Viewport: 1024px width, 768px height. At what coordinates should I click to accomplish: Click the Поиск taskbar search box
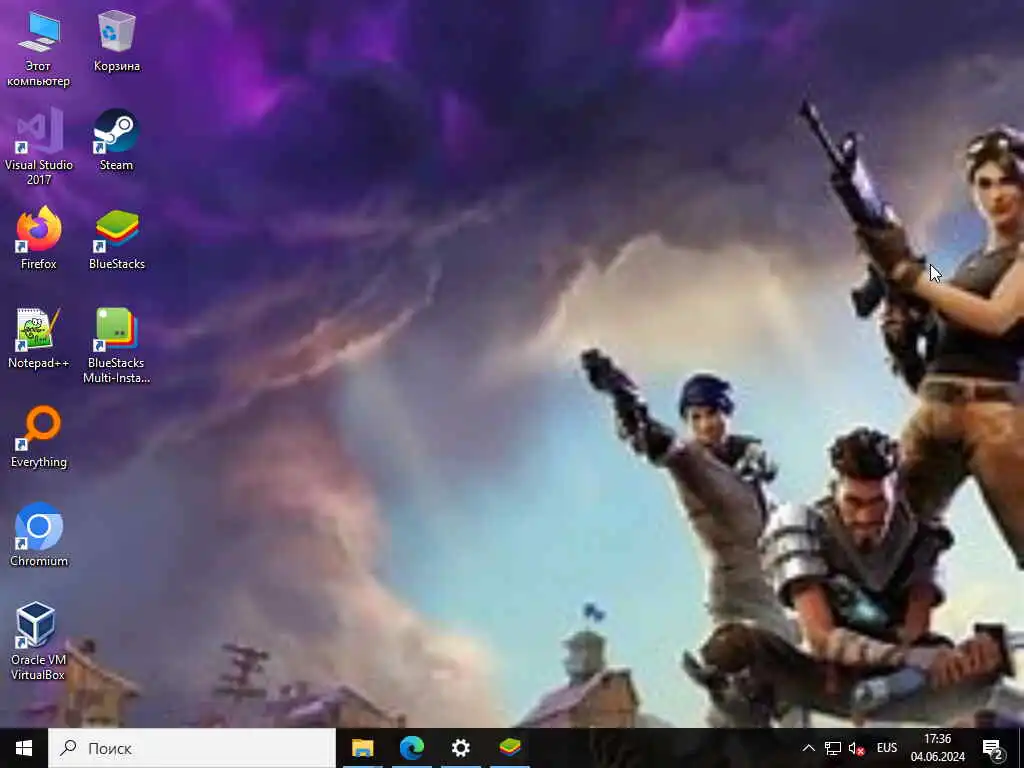tap(191, 748)
